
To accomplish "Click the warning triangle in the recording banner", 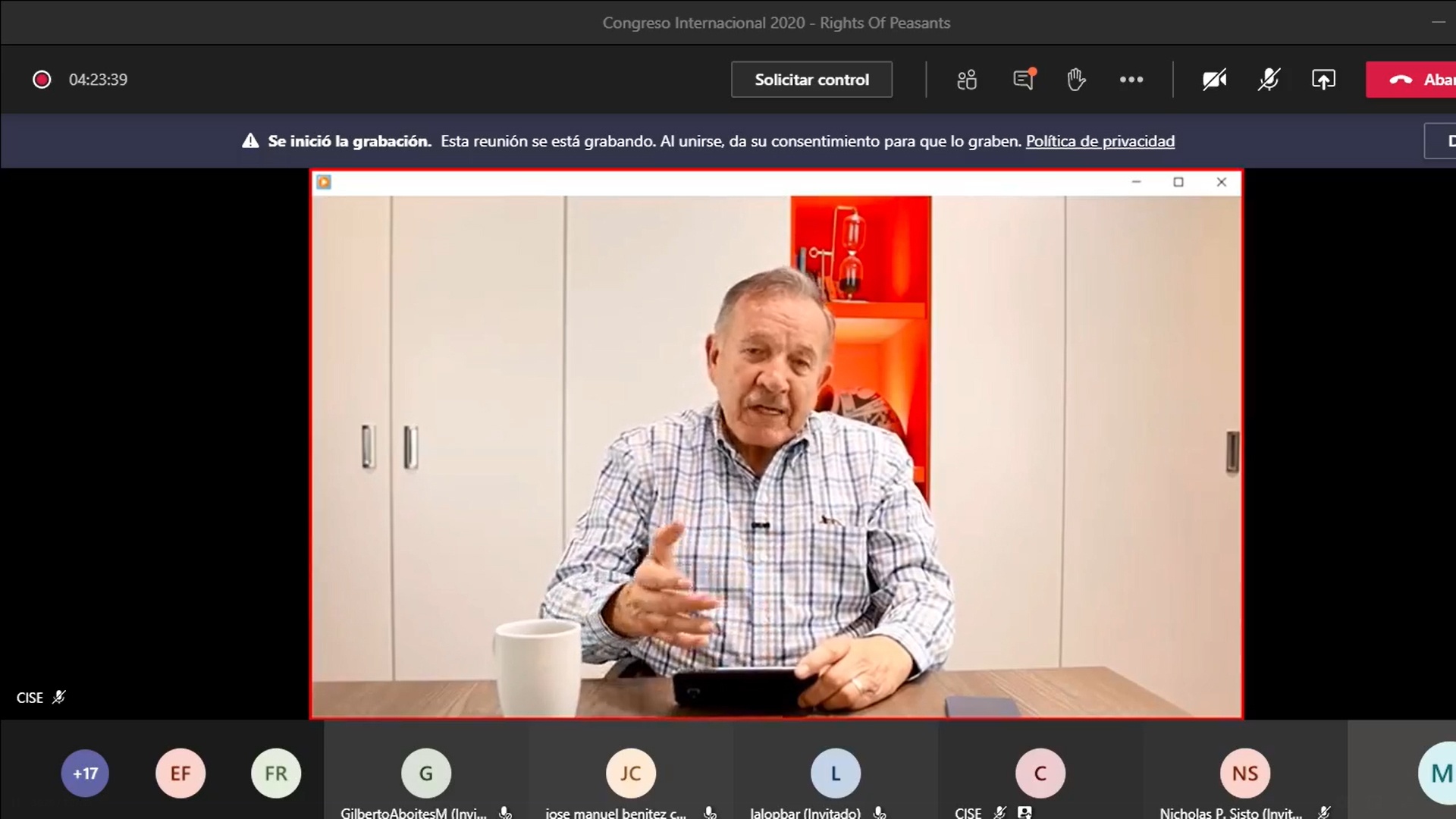I will 250,141.
